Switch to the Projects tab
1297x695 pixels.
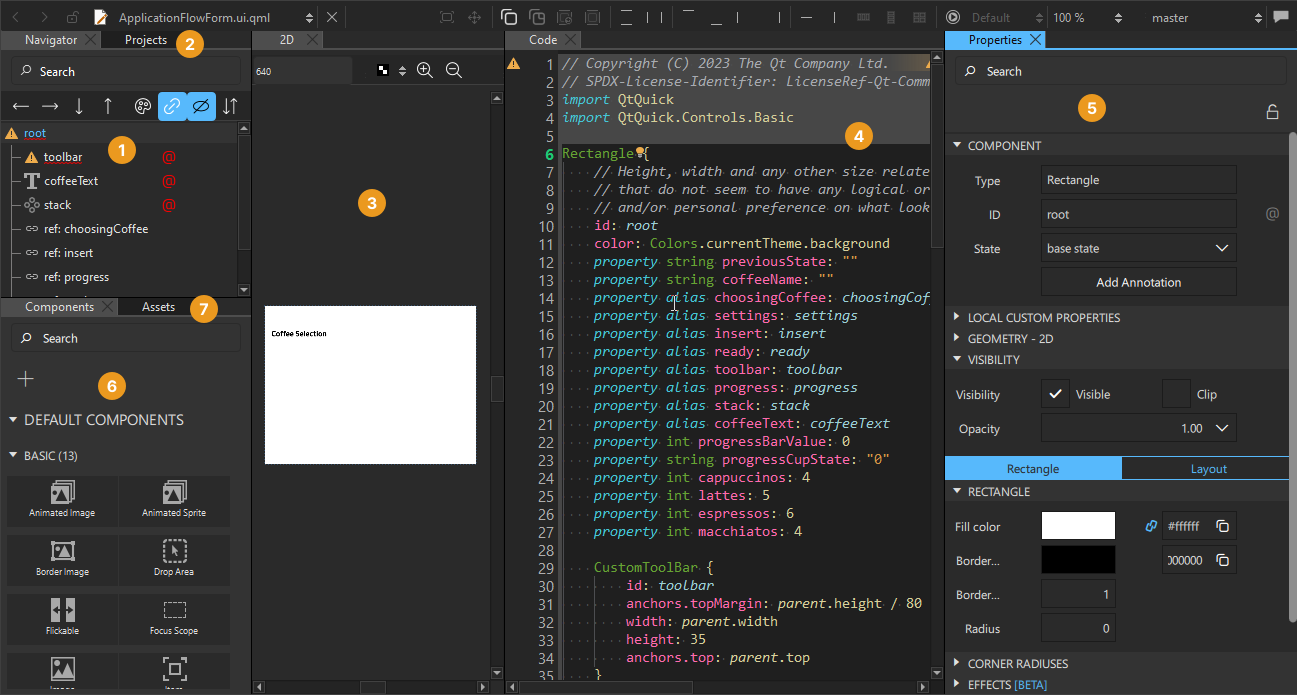tap(146, 40)
